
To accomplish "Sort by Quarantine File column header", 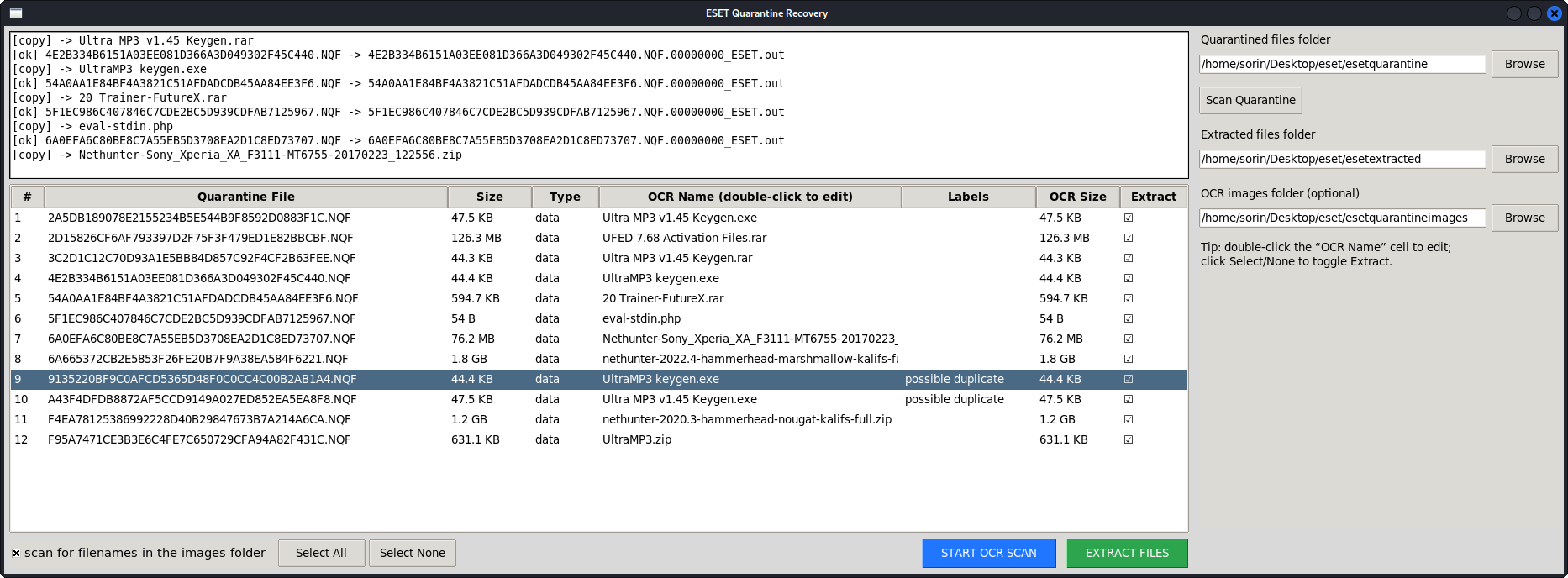I will click(246, 197).
